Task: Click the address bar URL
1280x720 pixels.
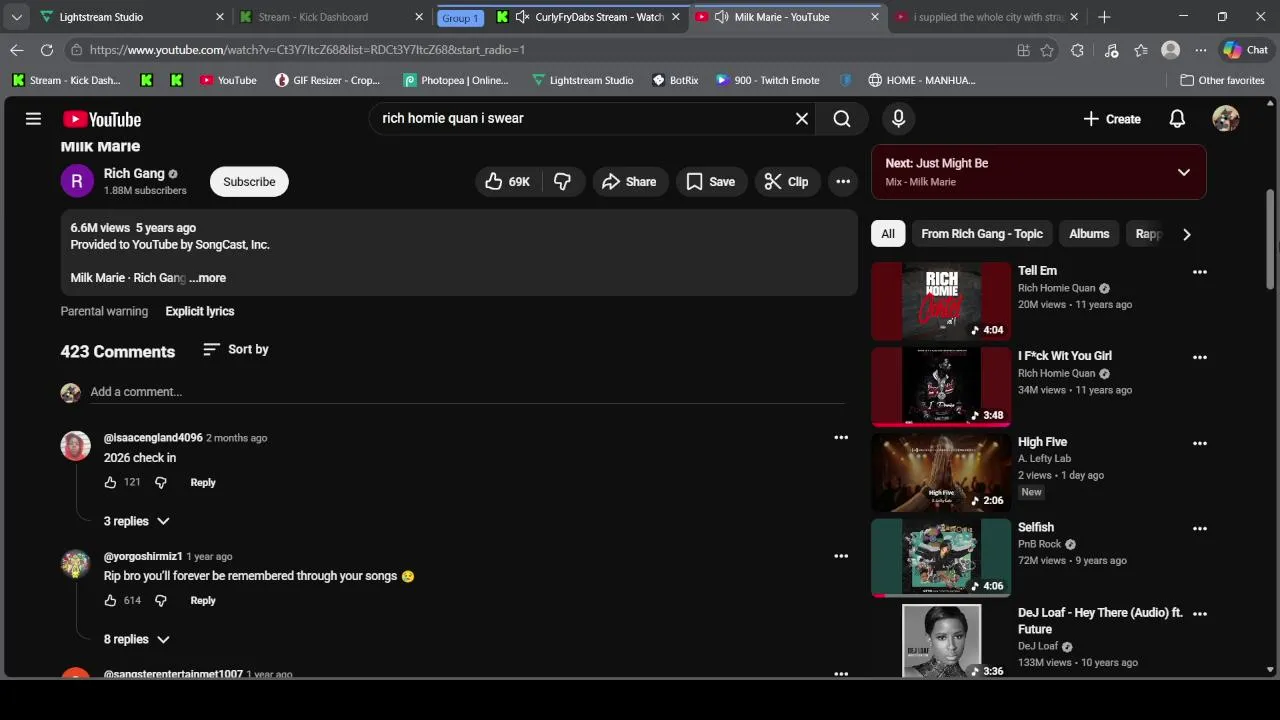Action: [307, 50]
